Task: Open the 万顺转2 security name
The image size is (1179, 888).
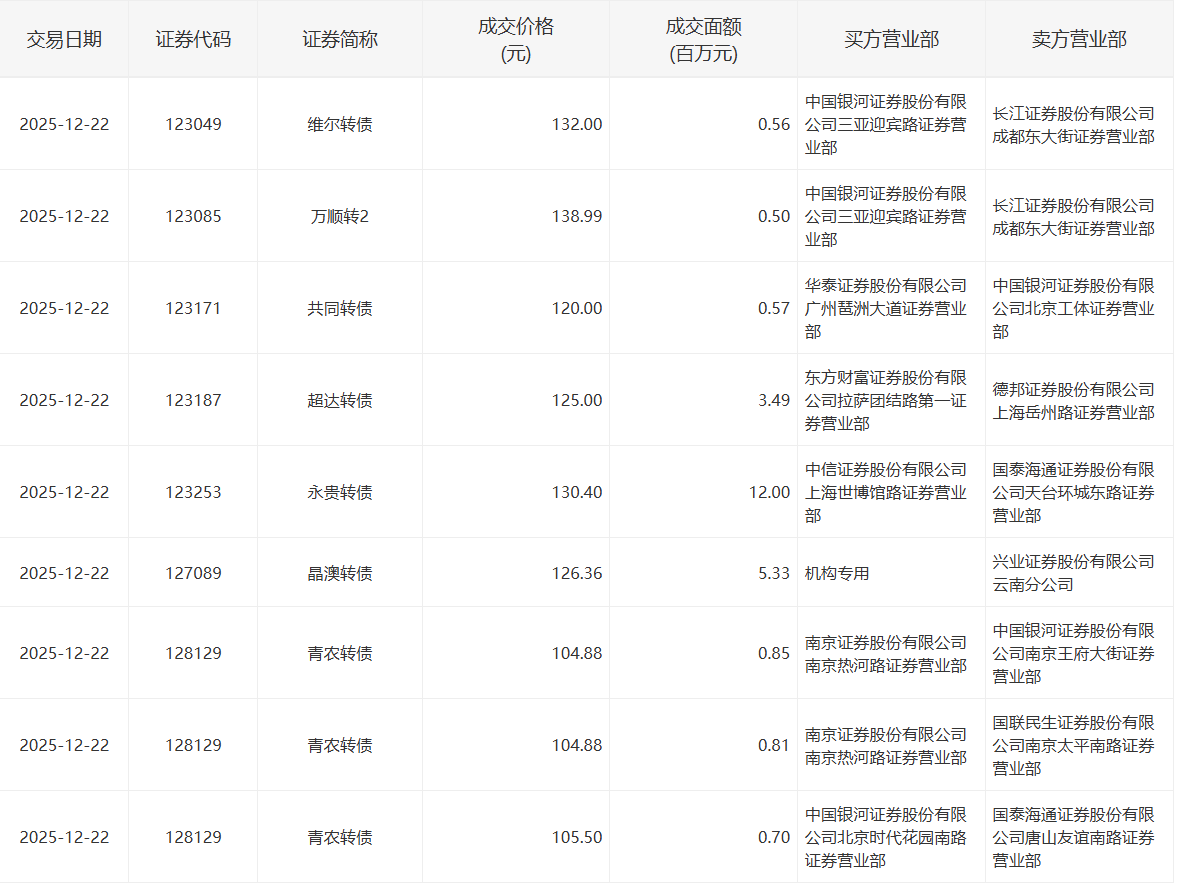Action: [x=340, y=217]
